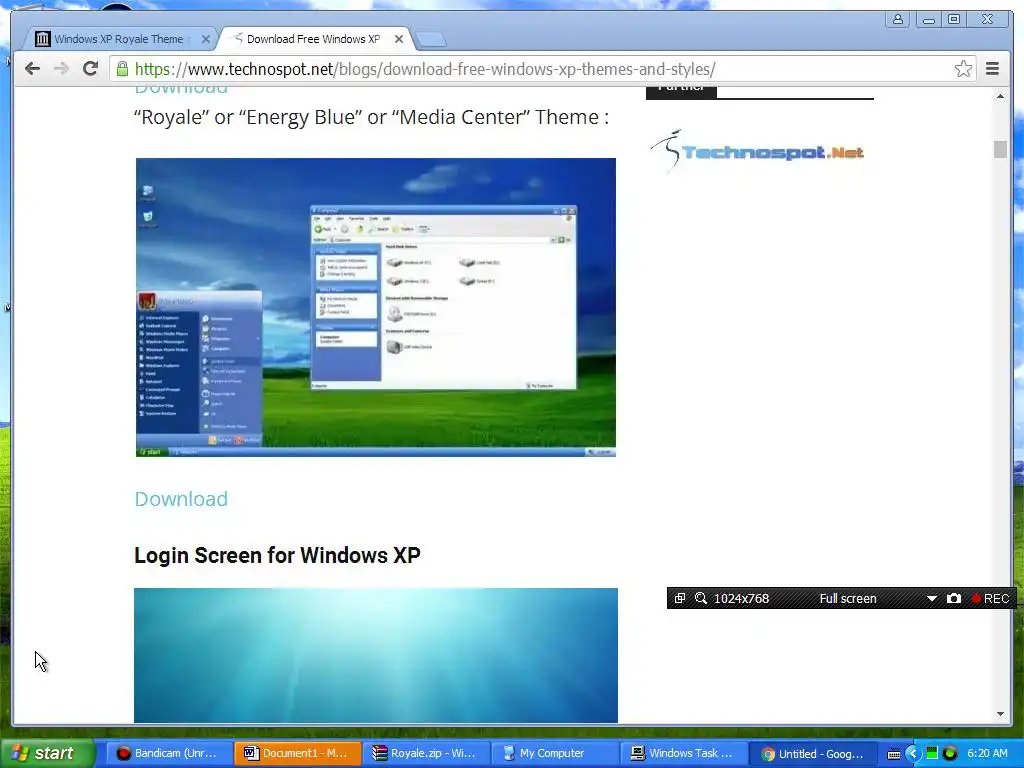View site security padlock info

click(x=122, y=69)
